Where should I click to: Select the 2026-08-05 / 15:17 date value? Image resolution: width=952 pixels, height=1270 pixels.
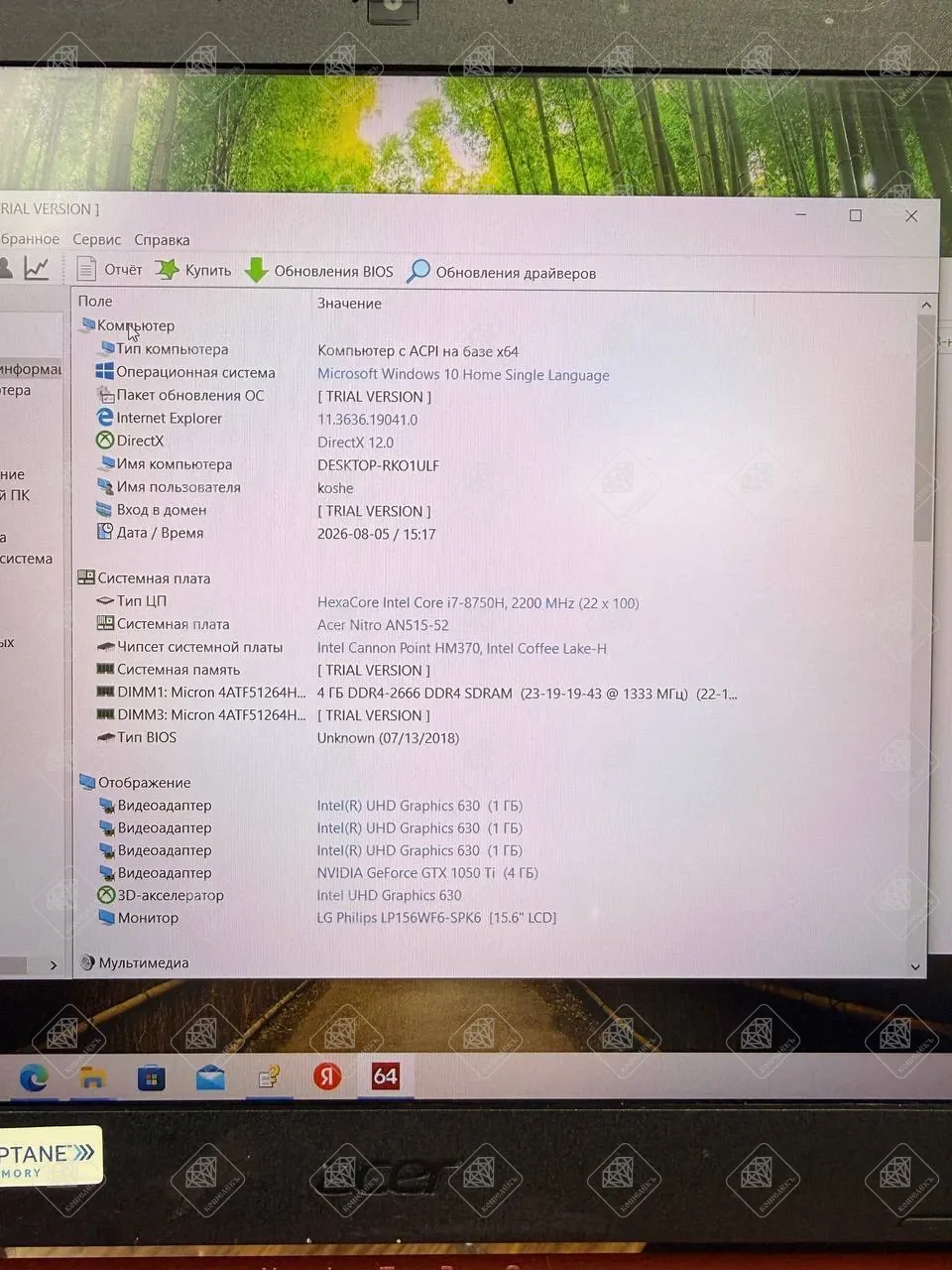[377, 534]
